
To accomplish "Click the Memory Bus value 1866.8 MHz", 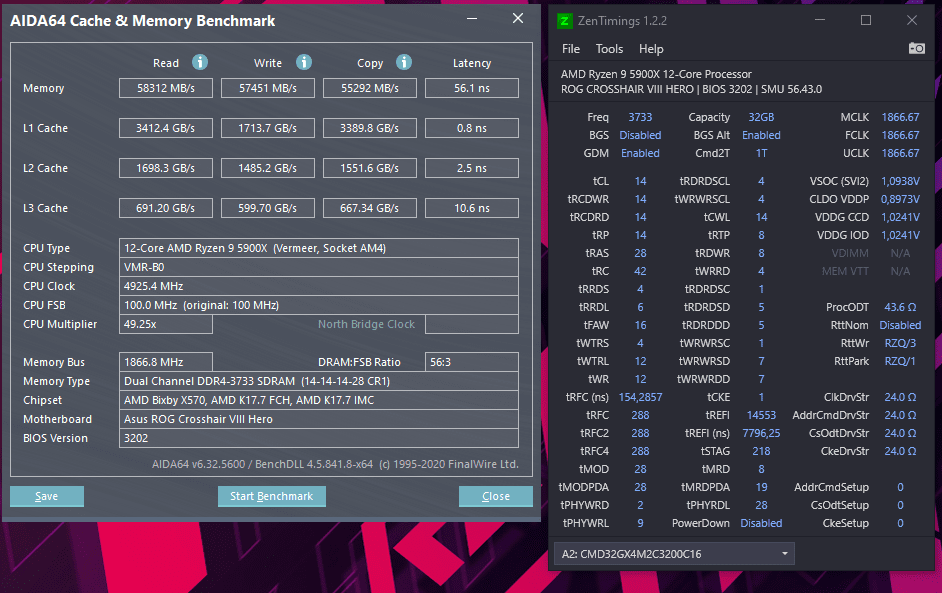I will 166,362.
